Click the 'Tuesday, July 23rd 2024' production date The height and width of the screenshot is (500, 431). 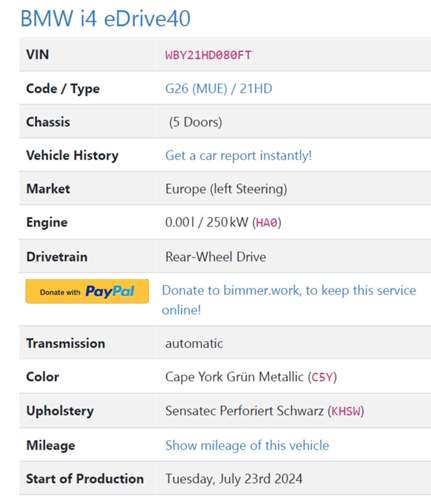(x=234, y=479)
